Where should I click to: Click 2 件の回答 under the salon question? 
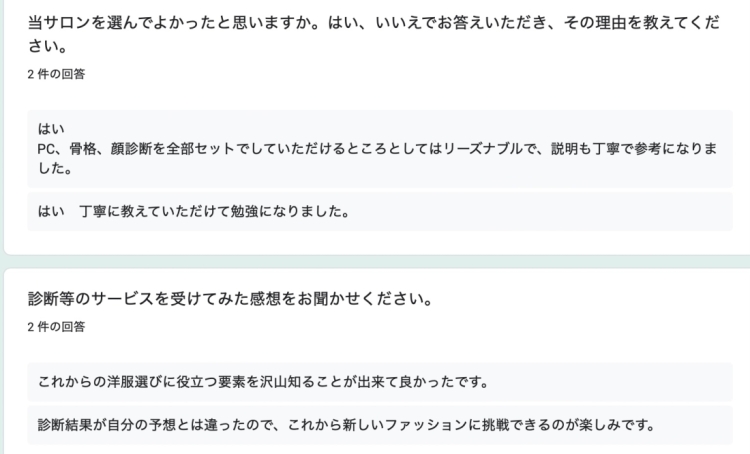[x=56, y=74]
